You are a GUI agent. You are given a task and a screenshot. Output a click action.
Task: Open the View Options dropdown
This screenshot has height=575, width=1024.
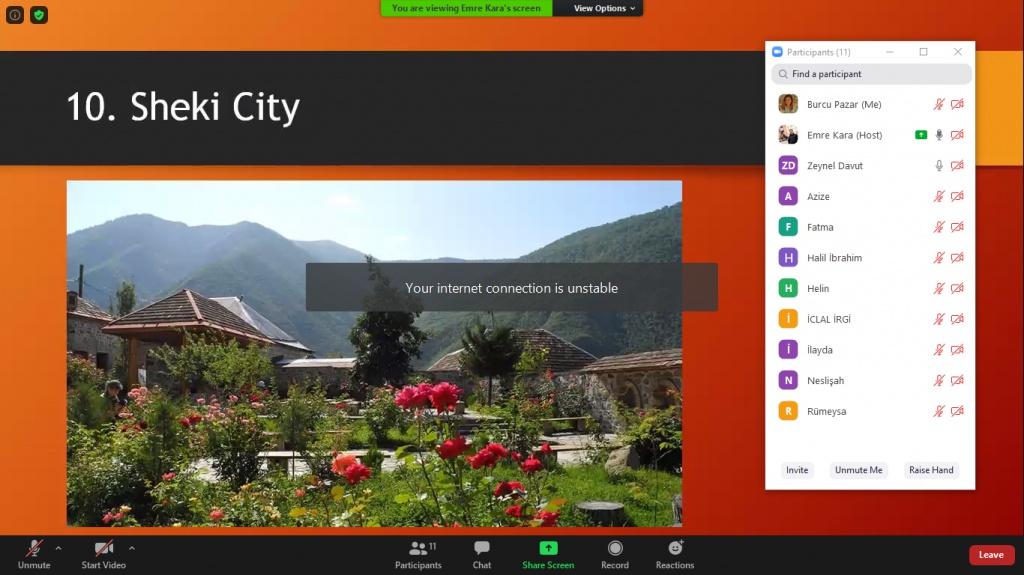point(604,8)
